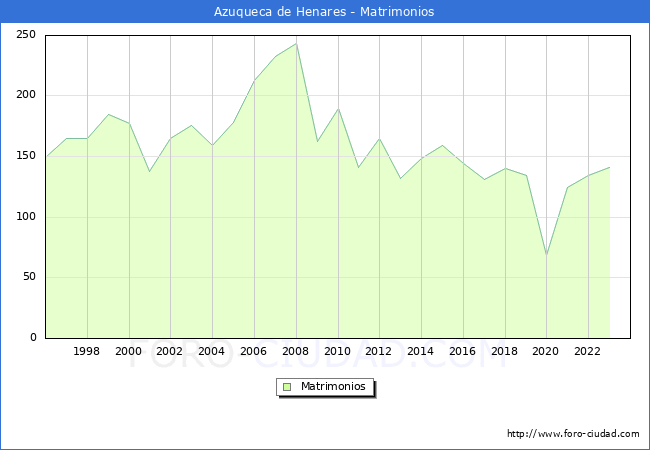The height and width of the screenshot is (450, 650).
Task: Click the 2010 x-axis label
Action: pyautogui.click(x=337, y=351)
